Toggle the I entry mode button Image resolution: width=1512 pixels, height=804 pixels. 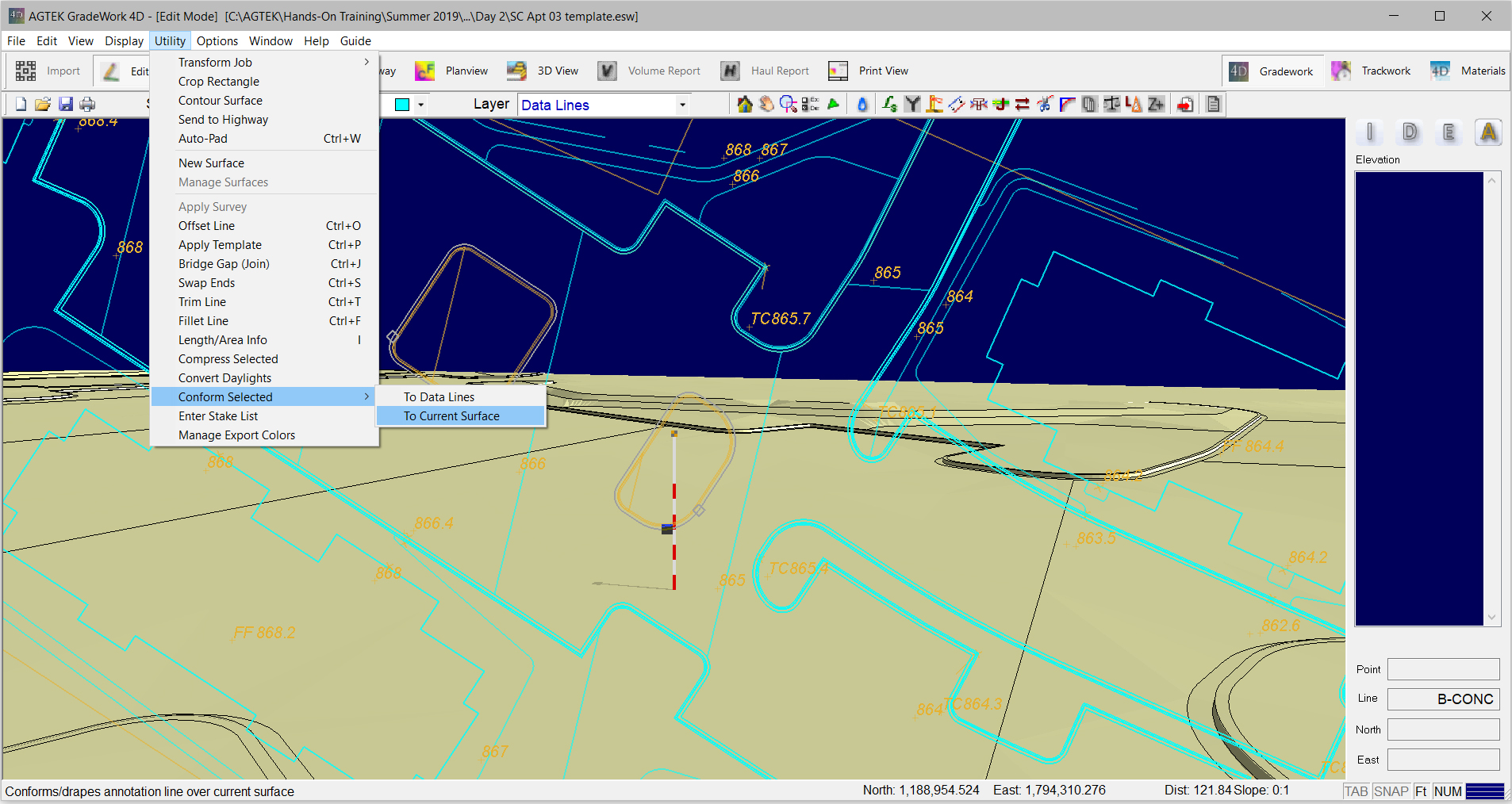point(1370,132)
